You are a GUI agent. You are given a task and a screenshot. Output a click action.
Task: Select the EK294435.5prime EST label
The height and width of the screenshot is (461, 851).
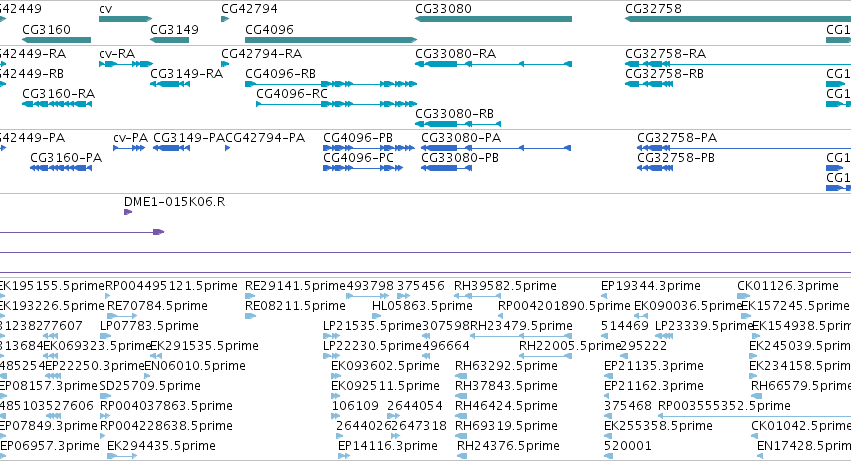pos(161,446)
